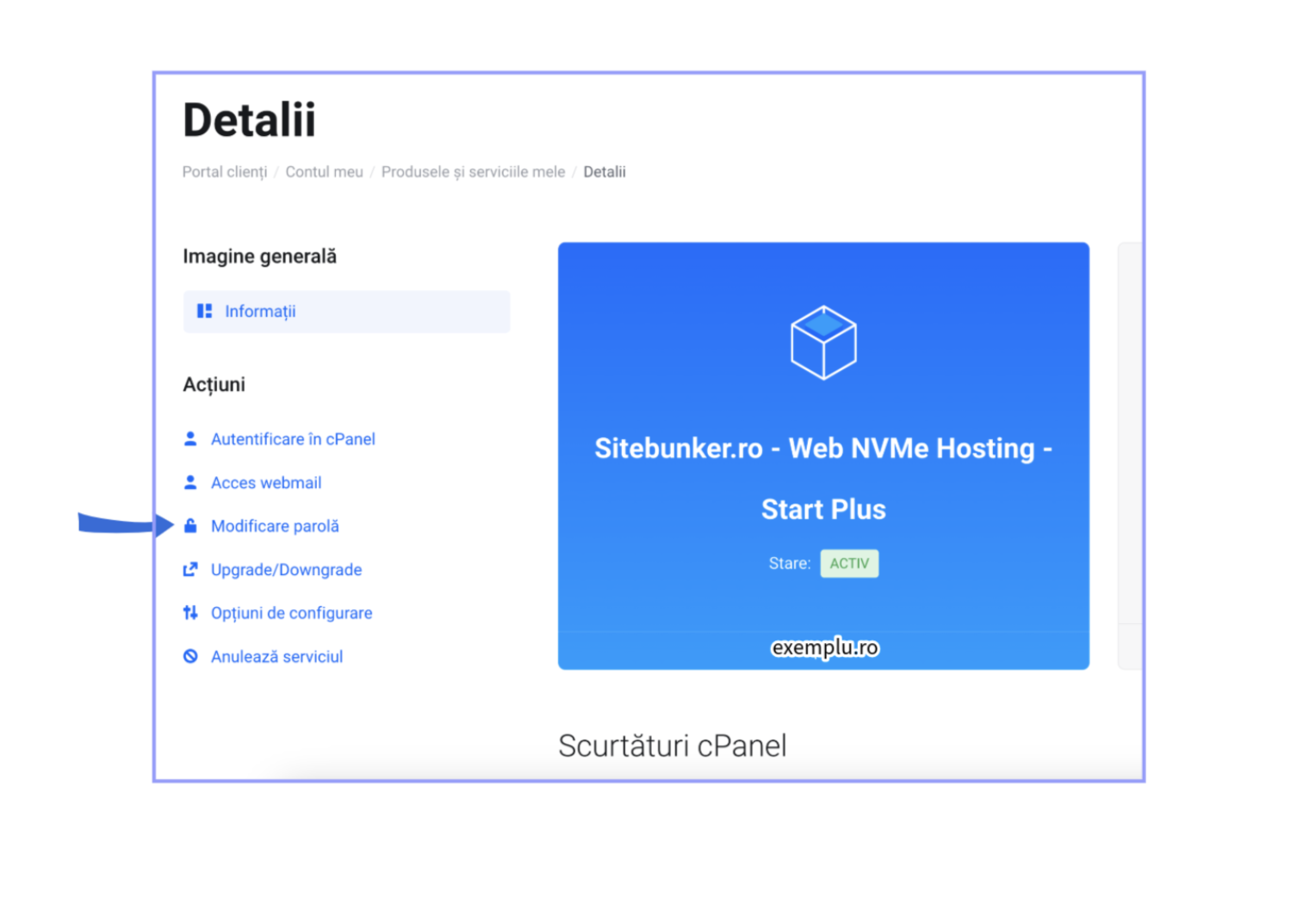Click the Stare: label
Viewport: 1316px width, 909px height.
coord(789,564)
